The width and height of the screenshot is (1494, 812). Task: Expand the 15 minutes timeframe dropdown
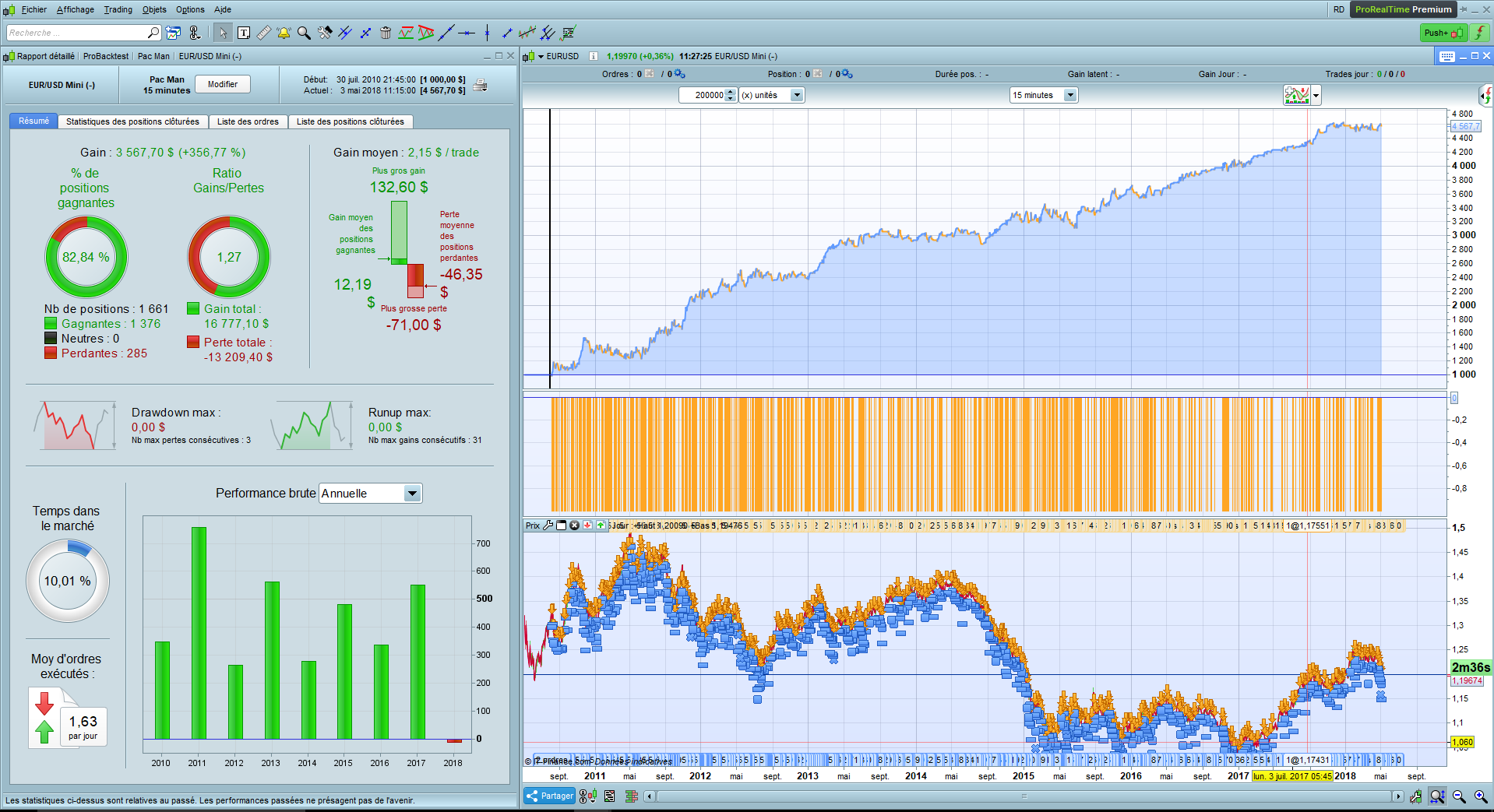(1070, 95)
